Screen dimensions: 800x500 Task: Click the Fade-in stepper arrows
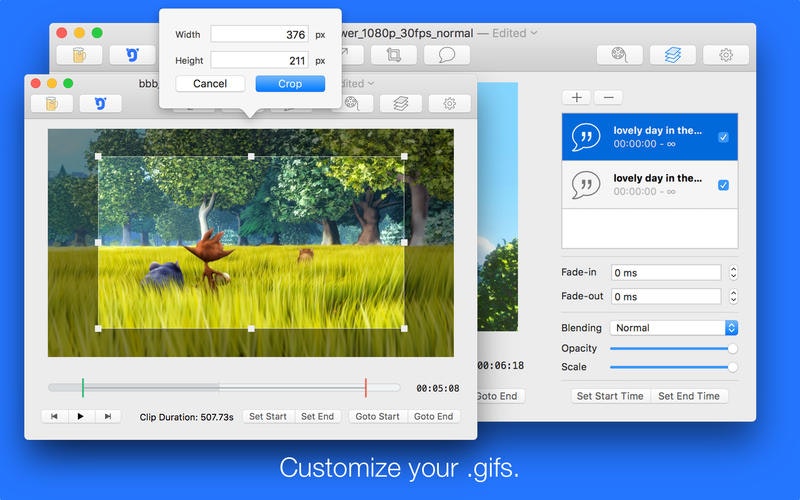[733, 272]
